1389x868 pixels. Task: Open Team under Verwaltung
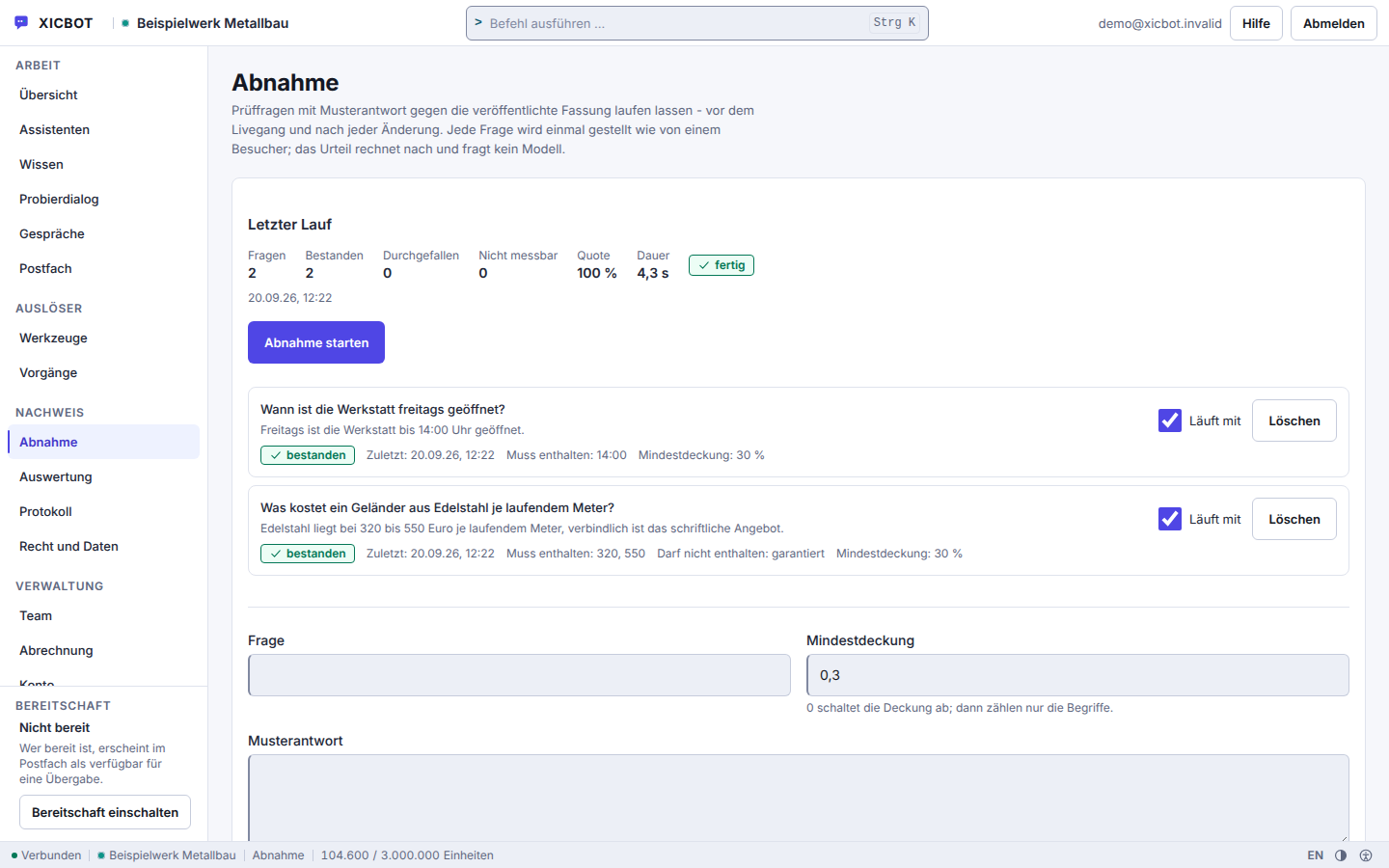(103, 615)
